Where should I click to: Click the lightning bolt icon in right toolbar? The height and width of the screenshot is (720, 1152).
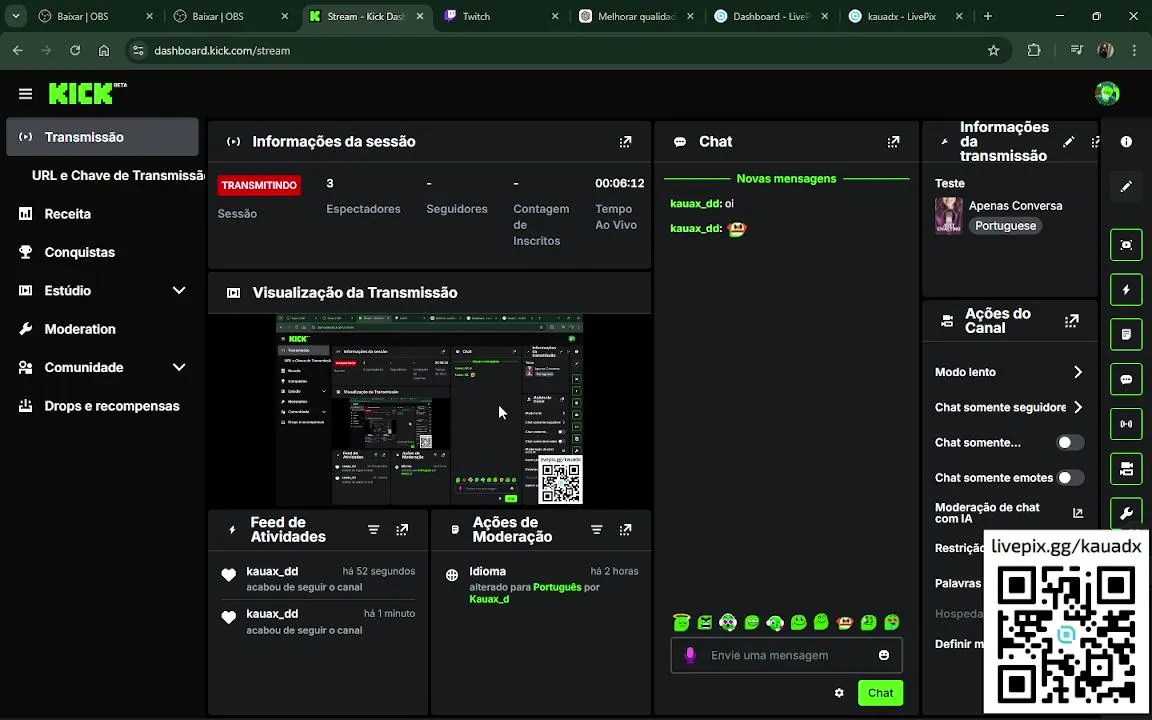click(x=1126, y=289)
